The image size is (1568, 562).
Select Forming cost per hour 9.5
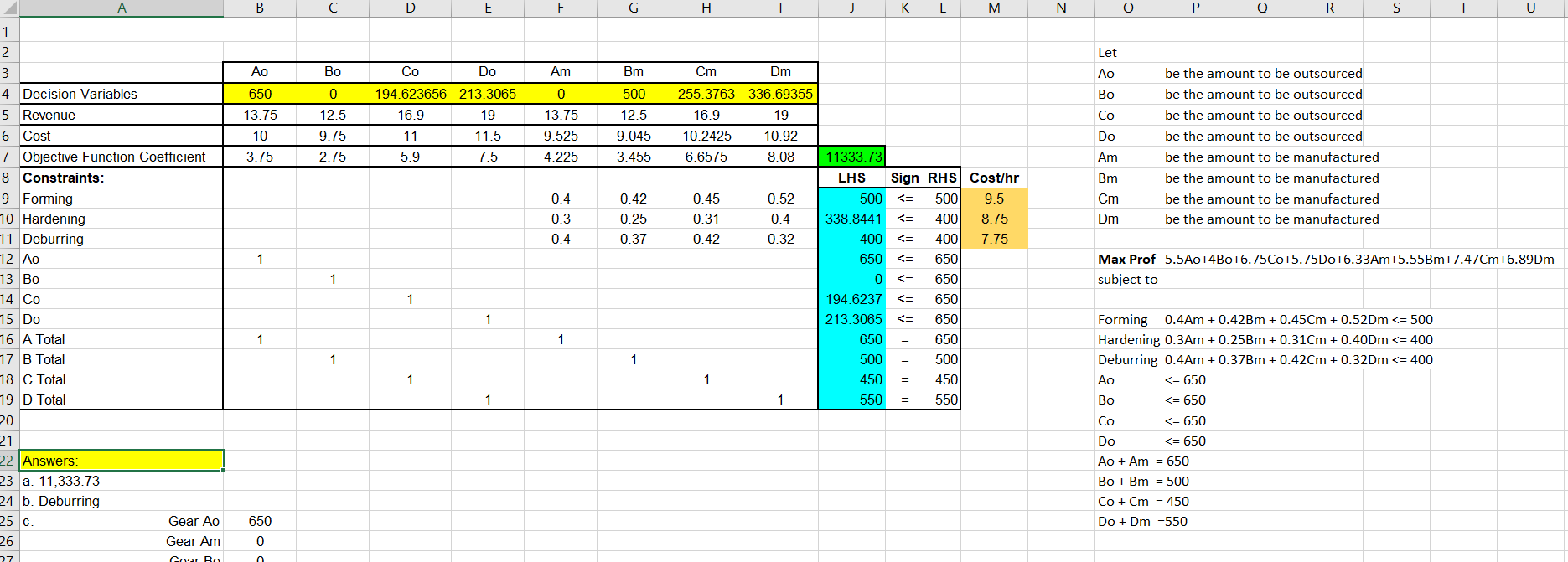(994, 199)
